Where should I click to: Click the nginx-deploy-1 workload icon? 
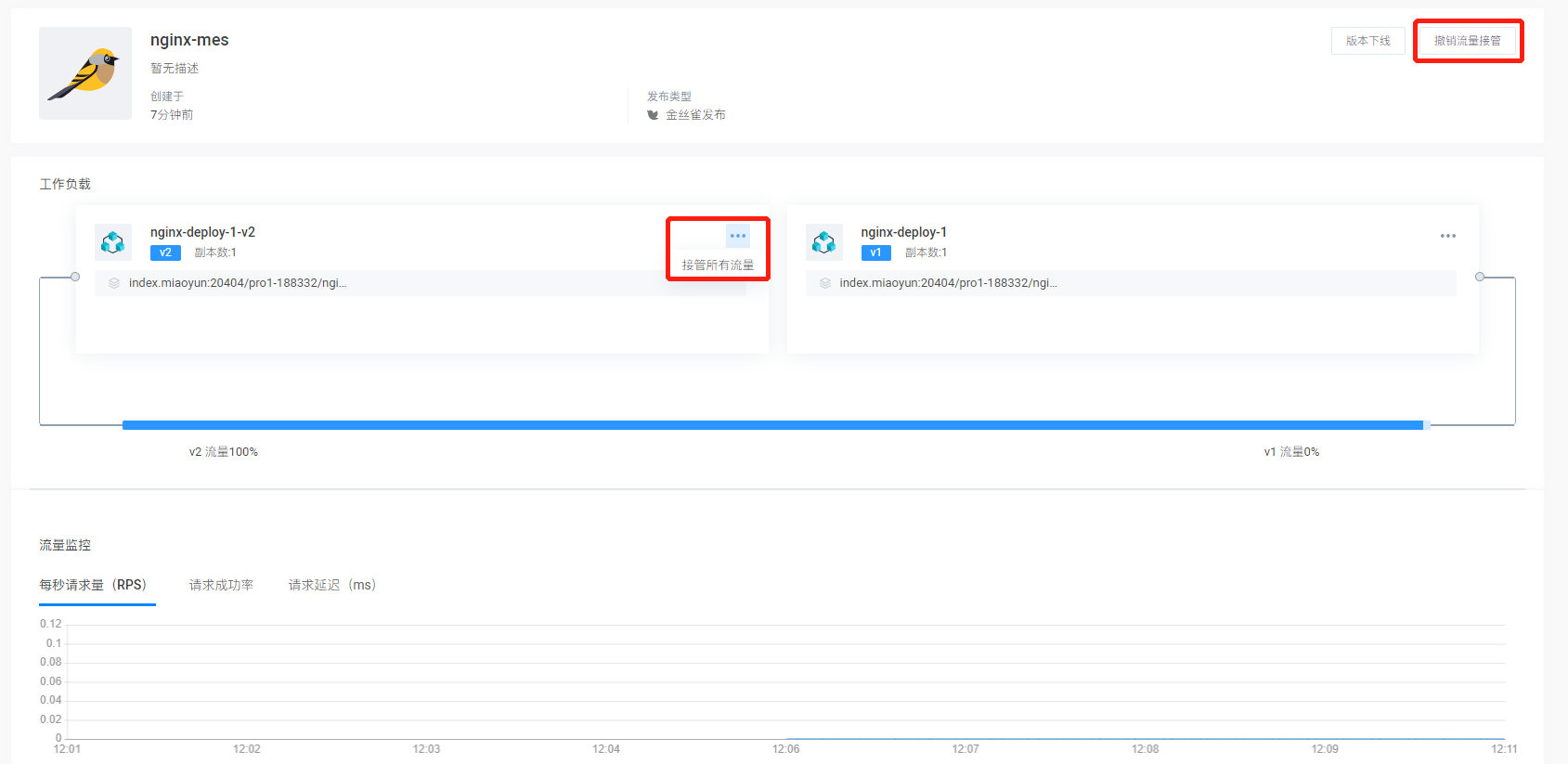(823, 242)
